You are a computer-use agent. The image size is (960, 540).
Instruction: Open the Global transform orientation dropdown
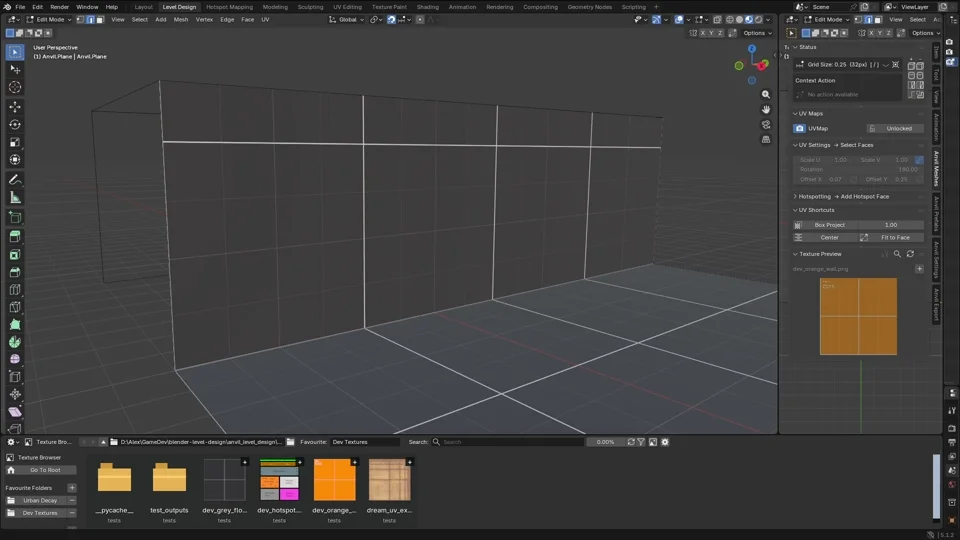click(346, 20)
